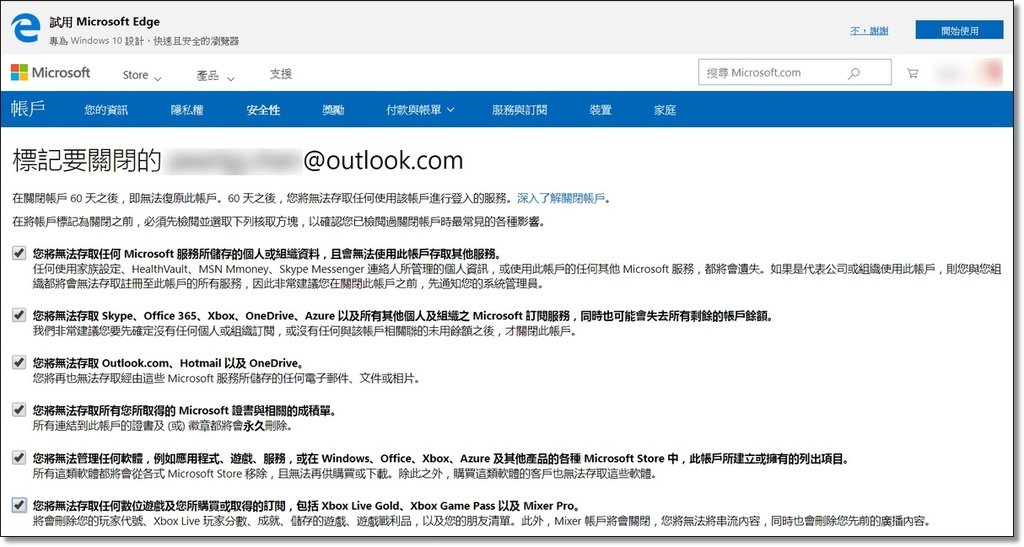Click the bold 永久 word
The image size is (1024, 547).
254,426
